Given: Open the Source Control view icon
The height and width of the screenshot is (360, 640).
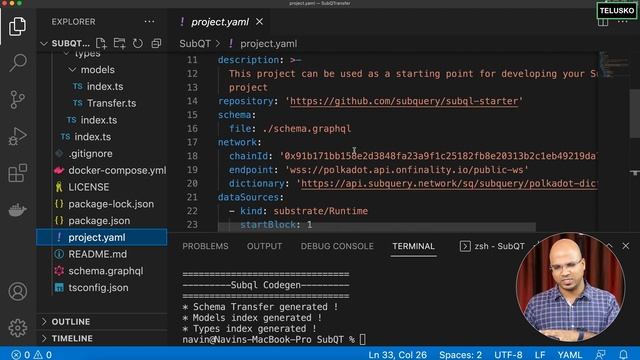Looking at the screenshot, I should tap(17, 100).
